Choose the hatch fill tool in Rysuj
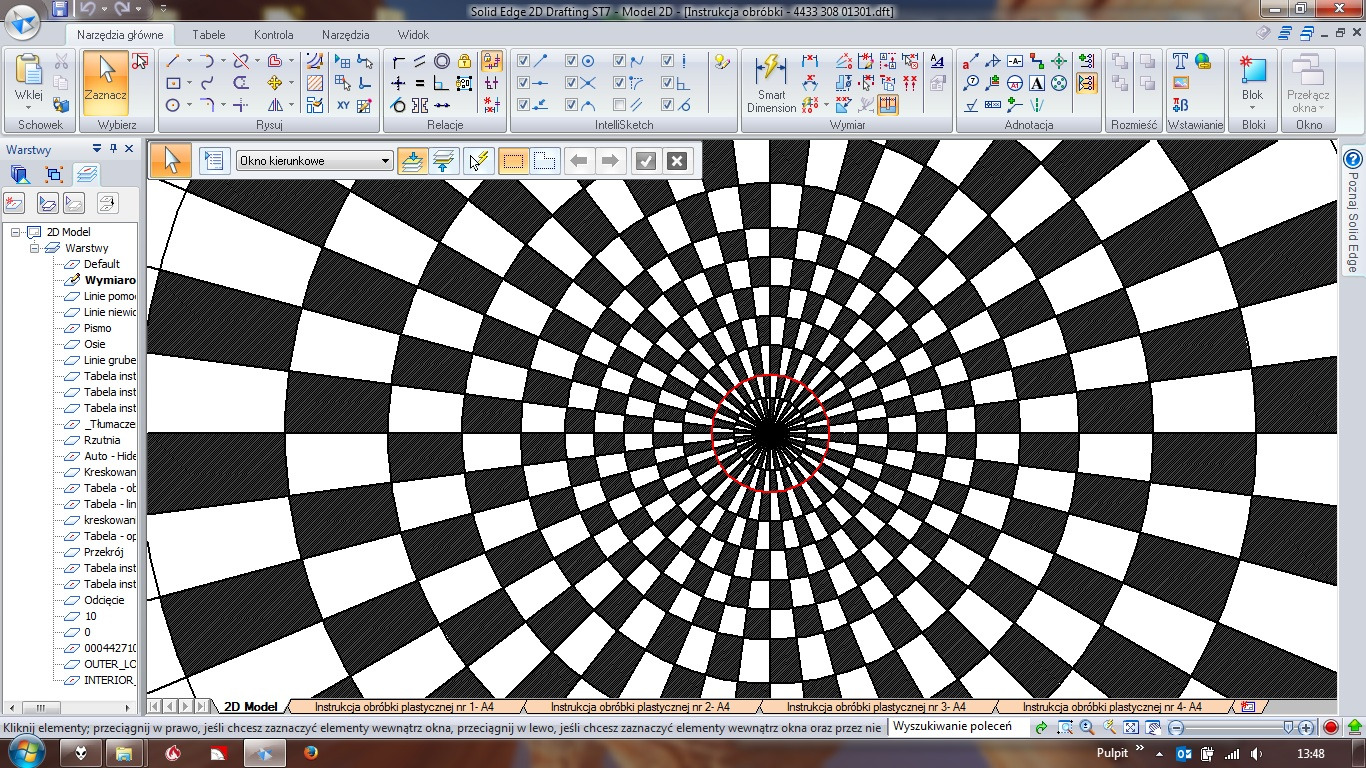The width and height of the screenshot is (1366, 768). click(315, 83)
